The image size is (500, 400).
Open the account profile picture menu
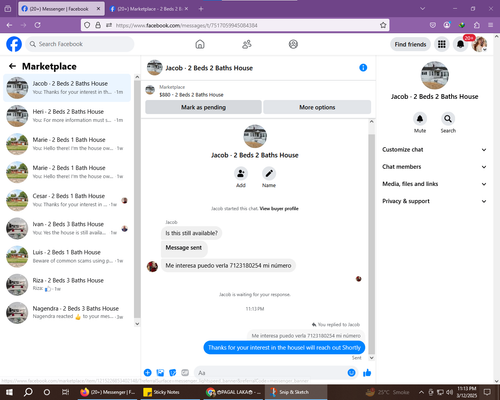point(479,44)
